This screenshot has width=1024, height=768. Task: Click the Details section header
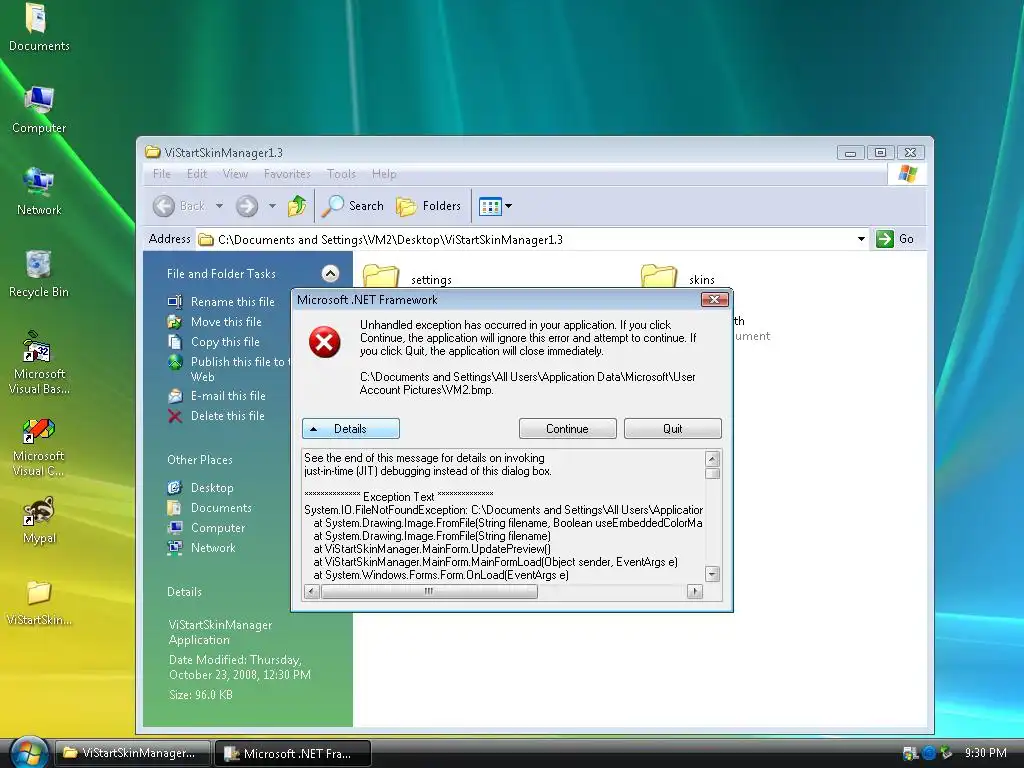coord(184,592)
